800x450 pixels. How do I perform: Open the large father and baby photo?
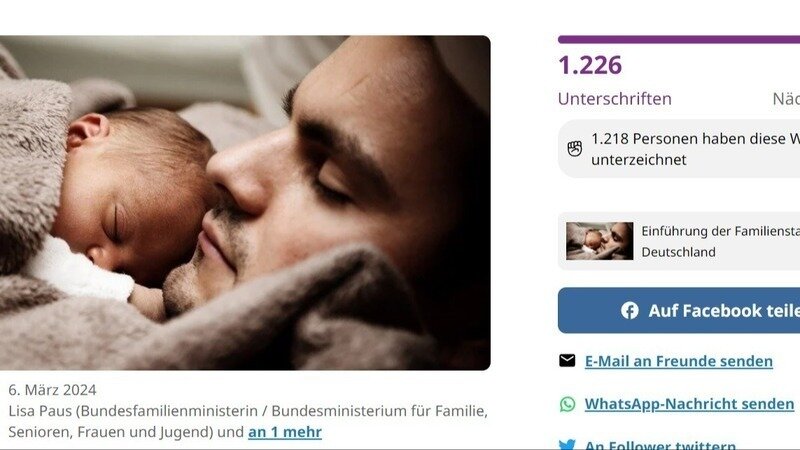click(x=245, y=203)
